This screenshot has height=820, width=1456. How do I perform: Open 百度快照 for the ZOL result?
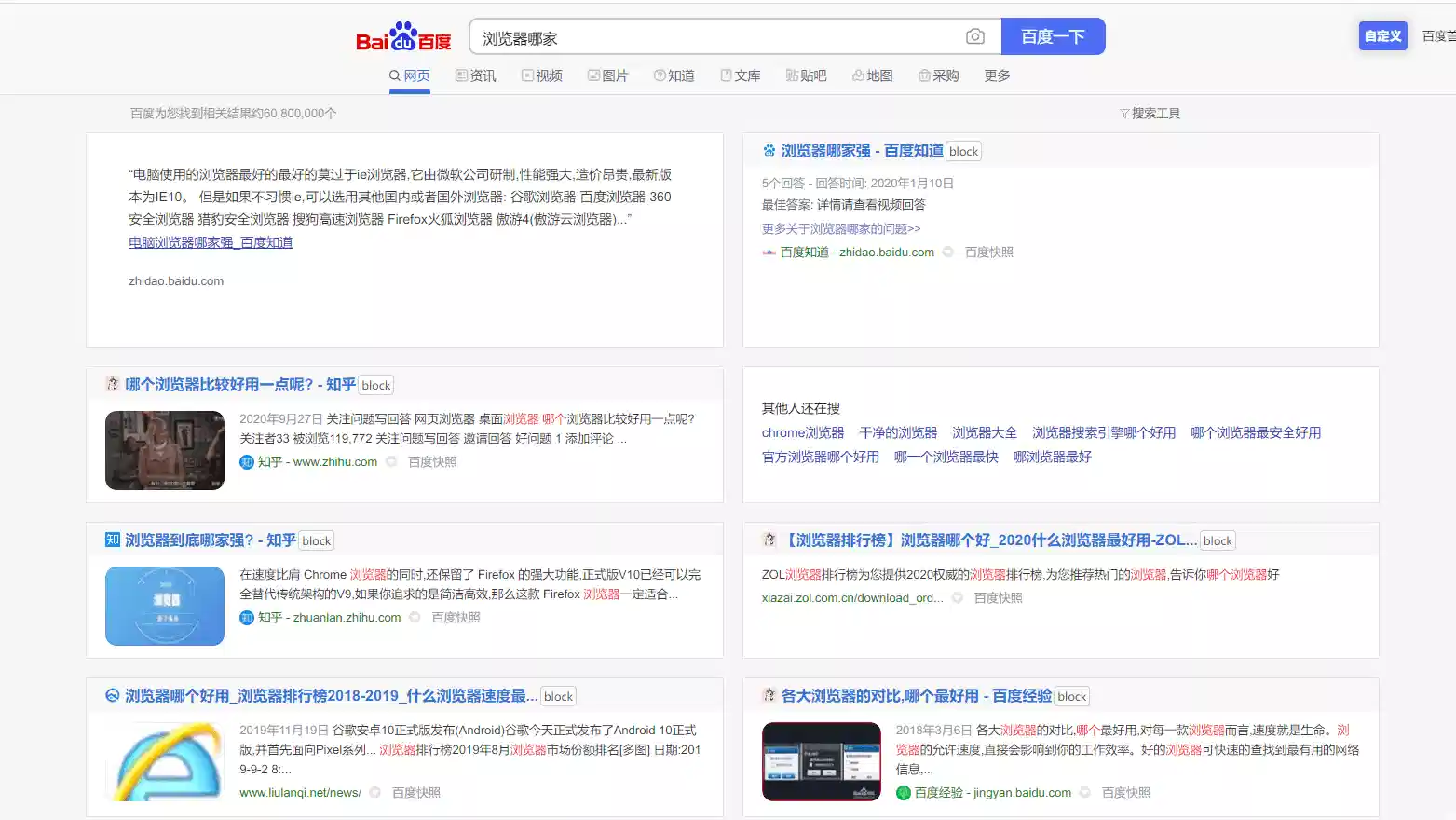998,598
